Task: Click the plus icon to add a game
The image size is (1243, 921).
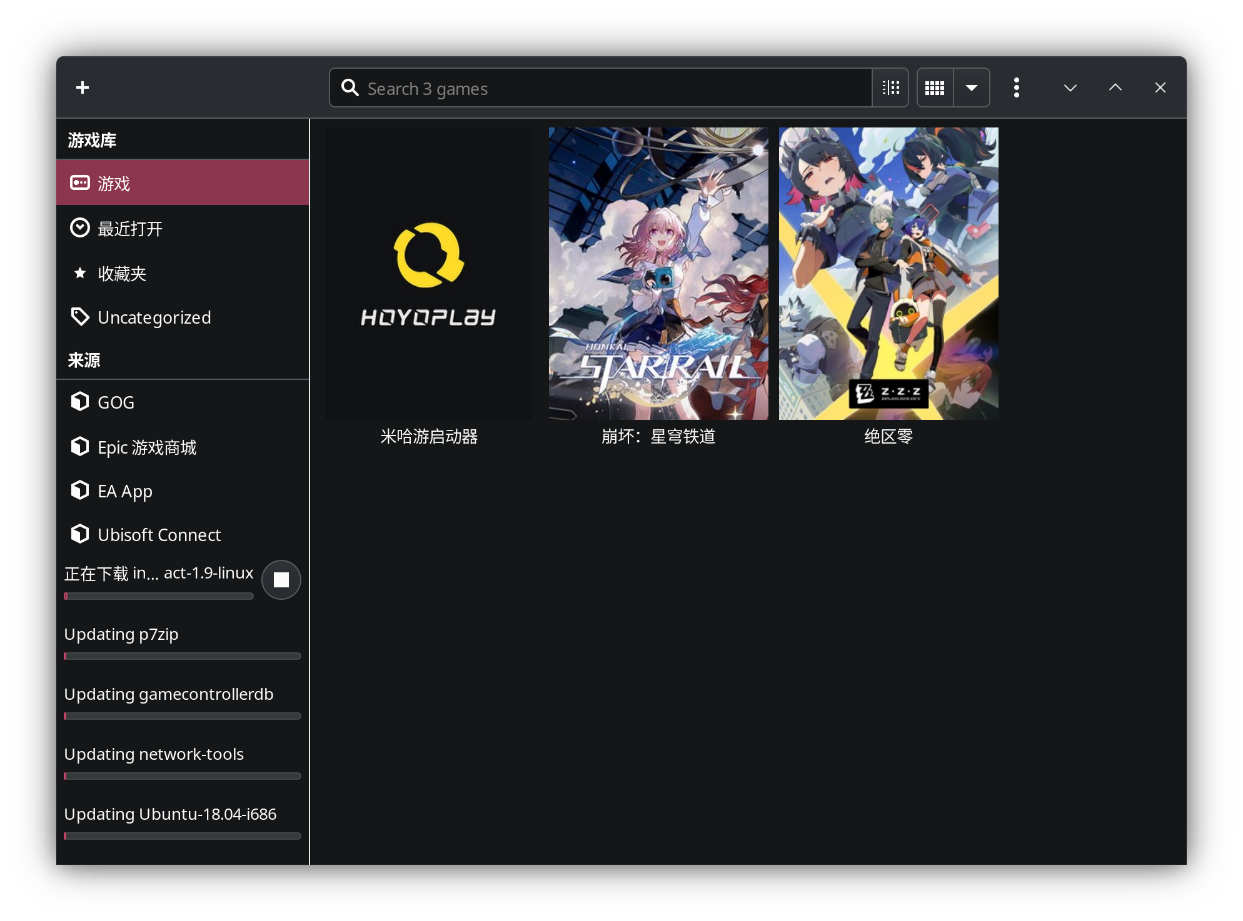Action: point(82,88)
